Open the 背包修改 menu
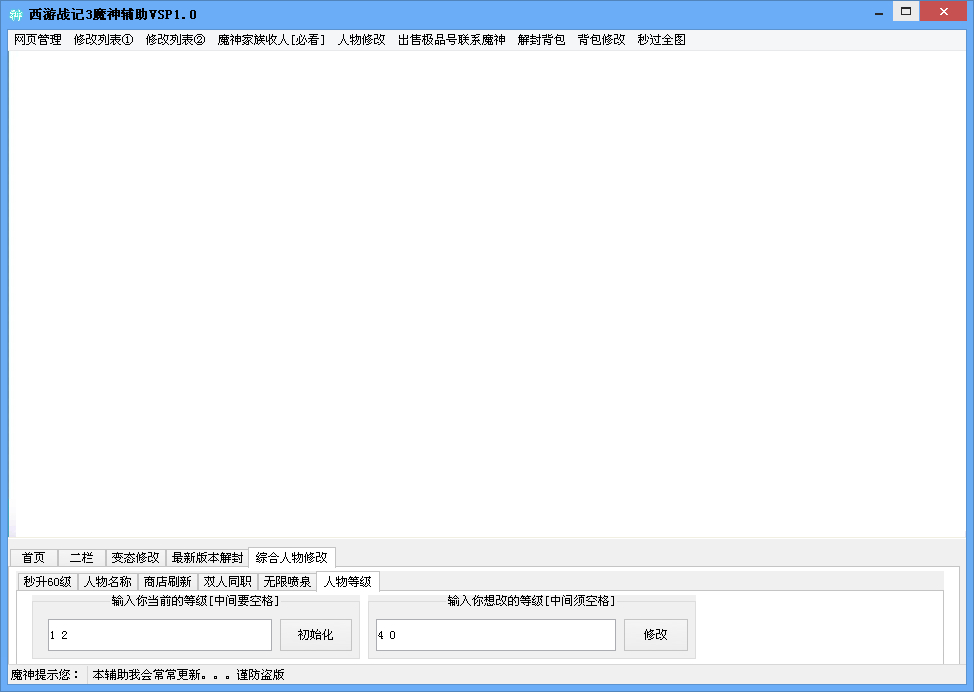 pyautogui.click(x=601, y=40)
